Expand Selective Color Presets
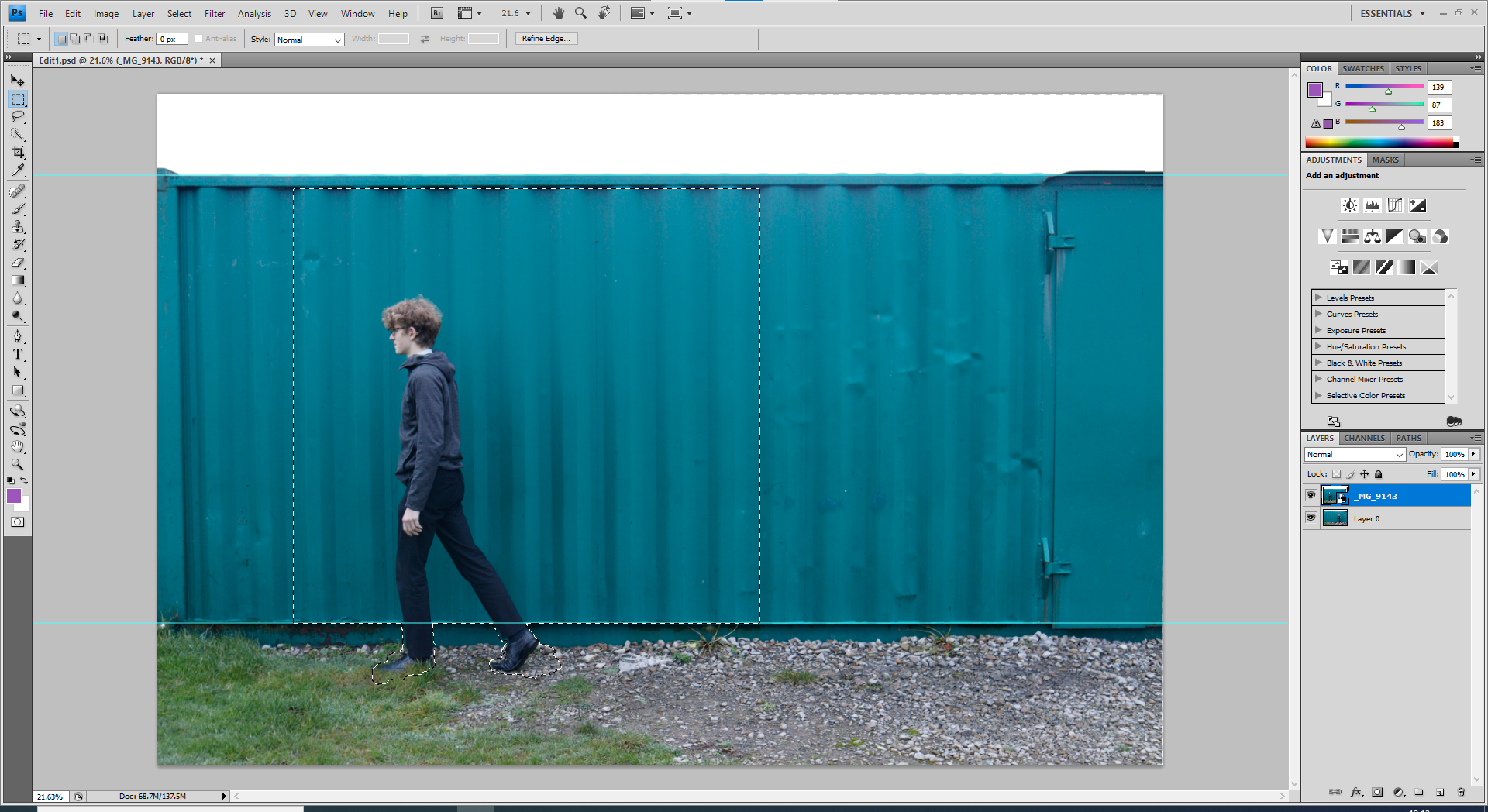This screenshot has height=812, width=1488. pos(1318,395)
